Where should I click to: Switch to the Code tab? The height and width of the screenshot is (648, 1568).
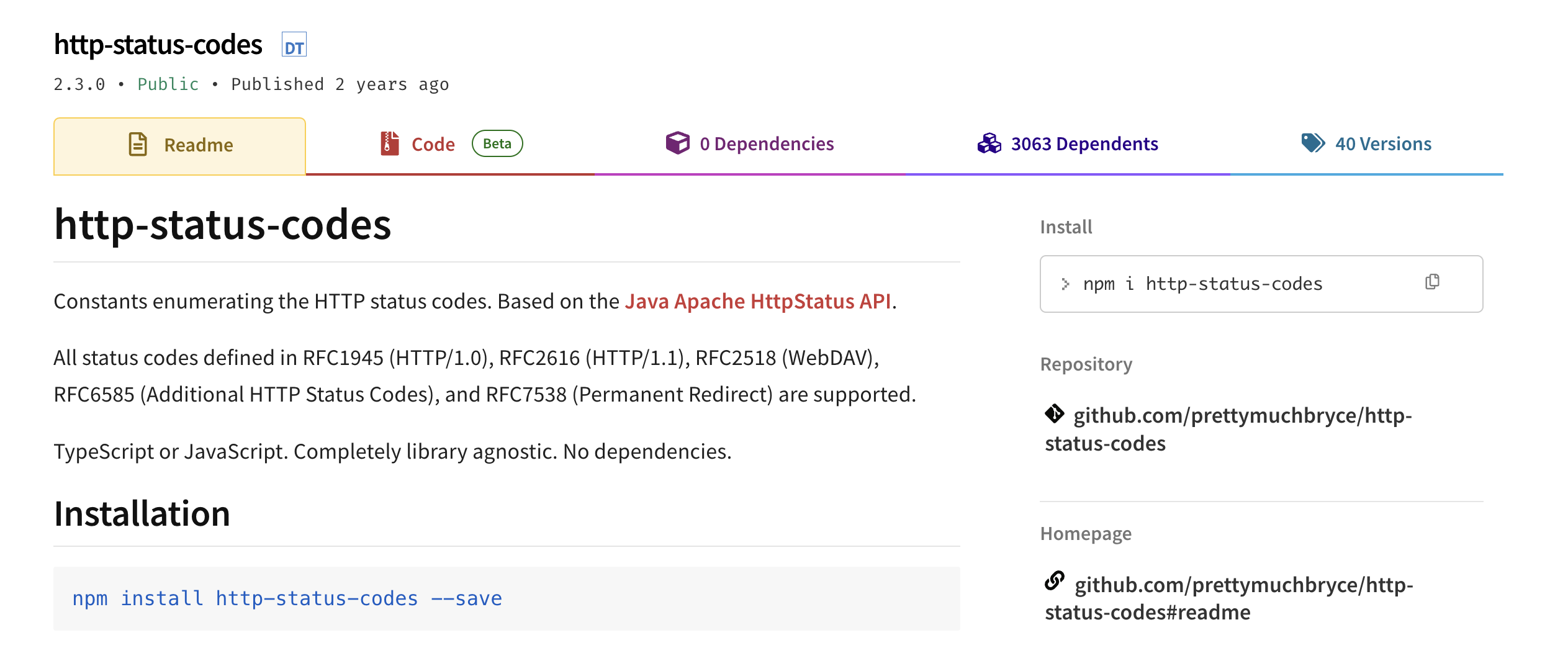coord(433,145)
